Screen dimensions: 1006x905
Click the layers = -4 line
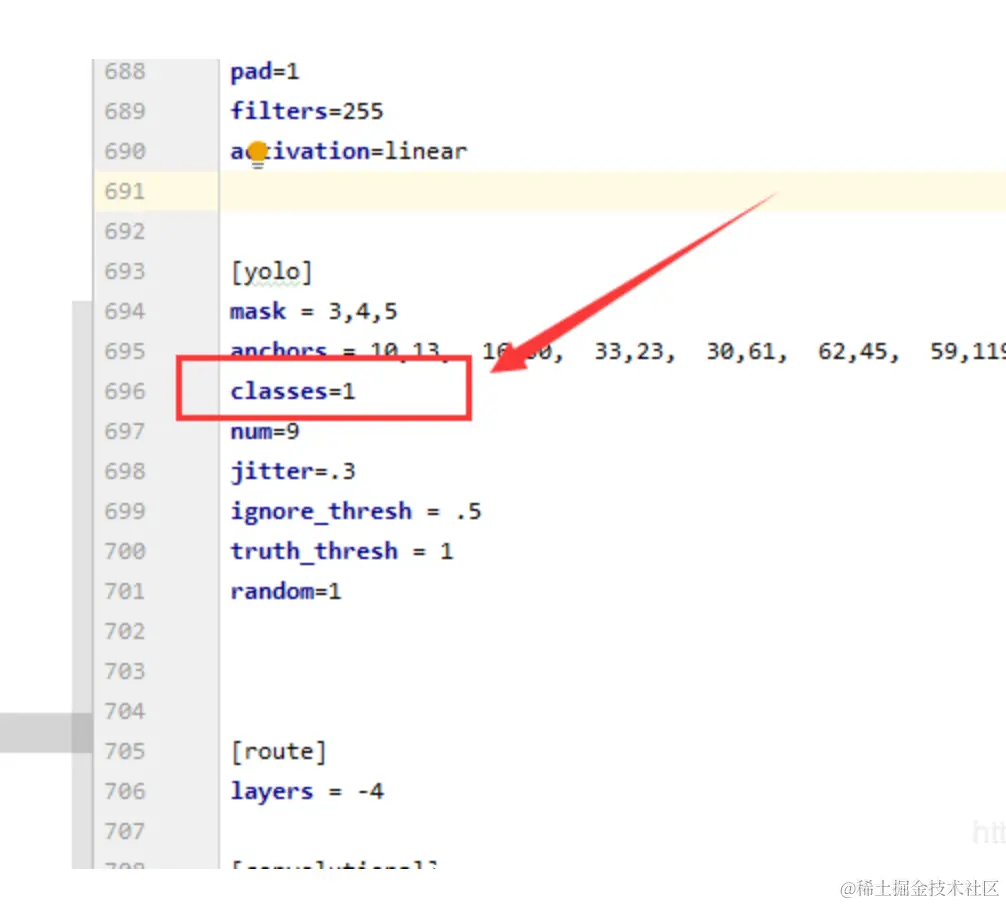(x=307, y=792)
